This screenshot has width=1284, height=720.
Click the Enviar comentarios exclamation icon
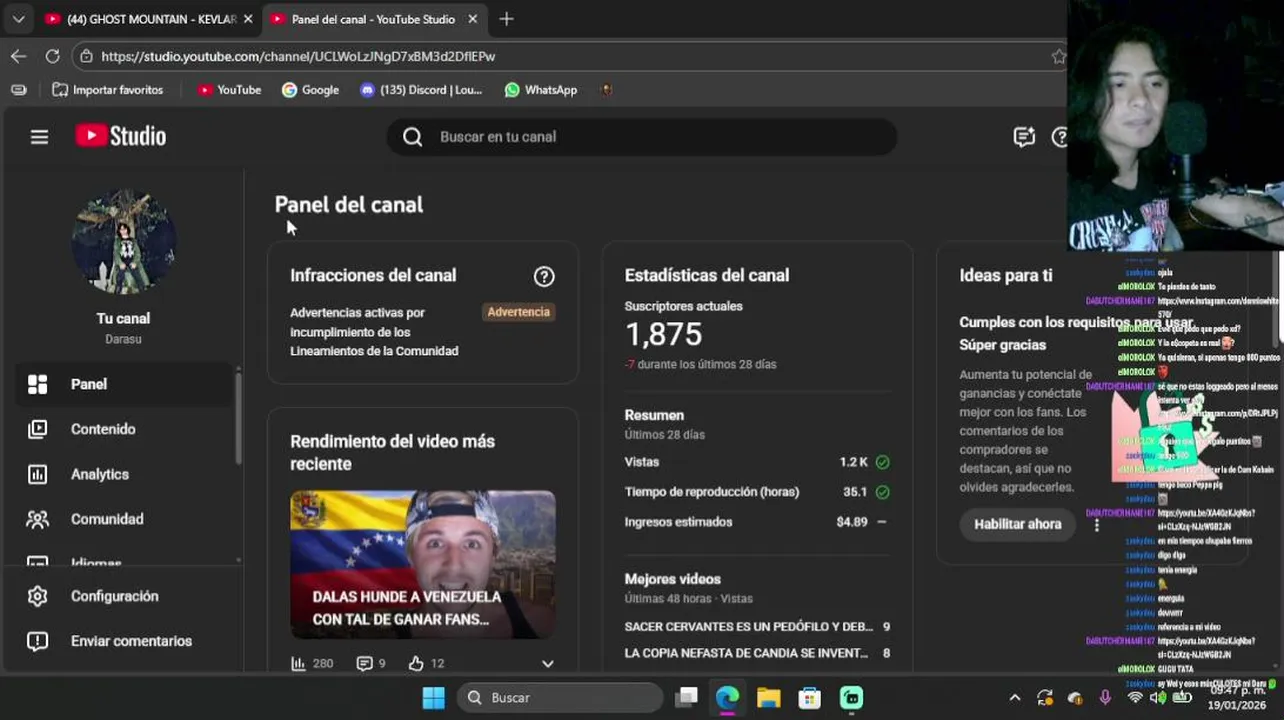pos(37,641)
